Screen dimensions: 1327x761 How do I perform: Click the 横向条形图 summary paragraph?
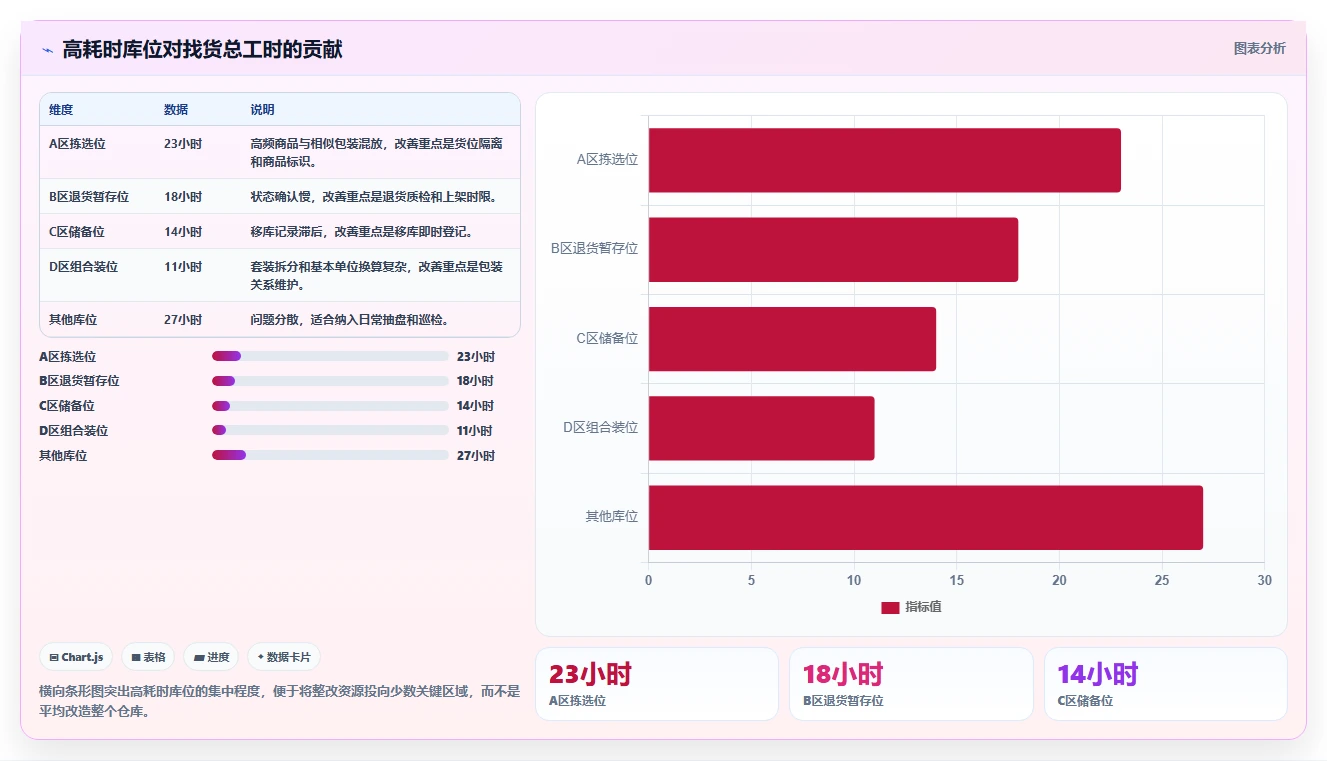pos(280,701)
